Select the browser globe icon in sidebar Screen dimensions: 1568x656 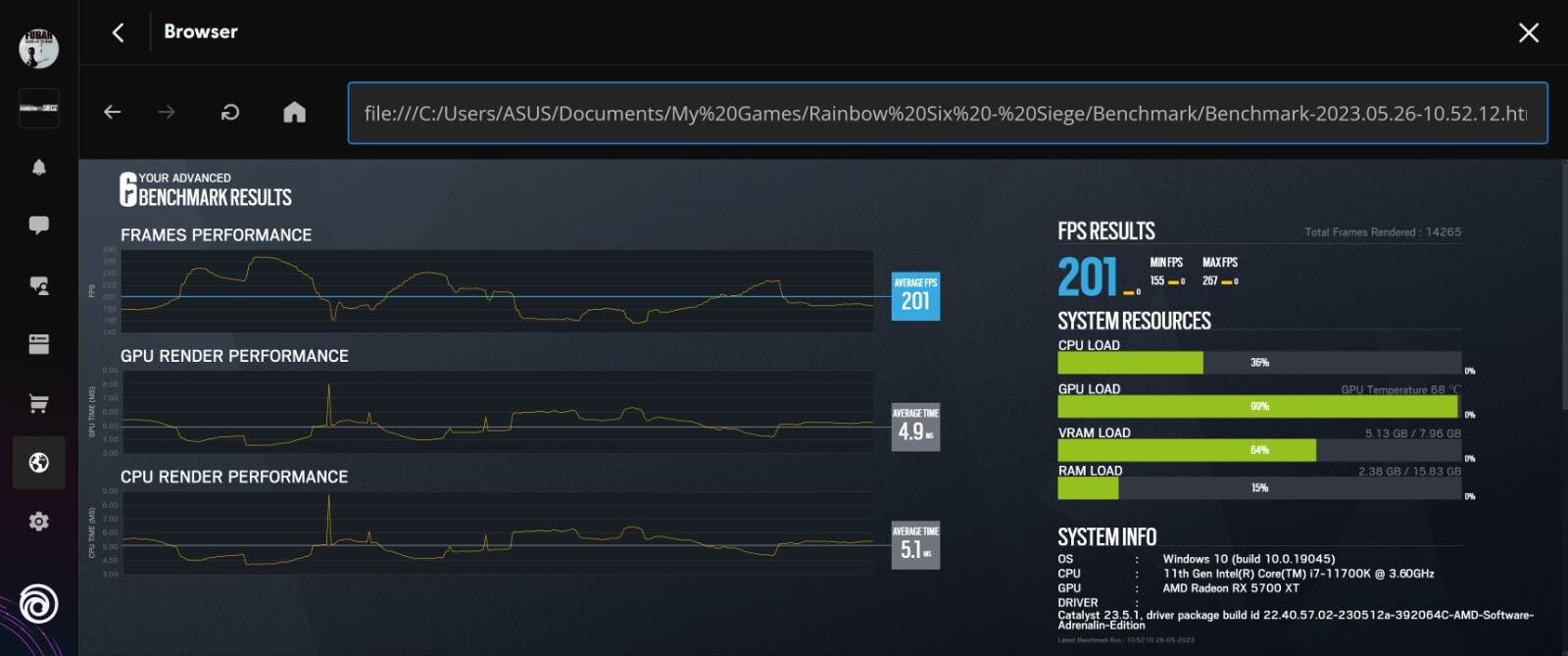(x=39, y=463)
